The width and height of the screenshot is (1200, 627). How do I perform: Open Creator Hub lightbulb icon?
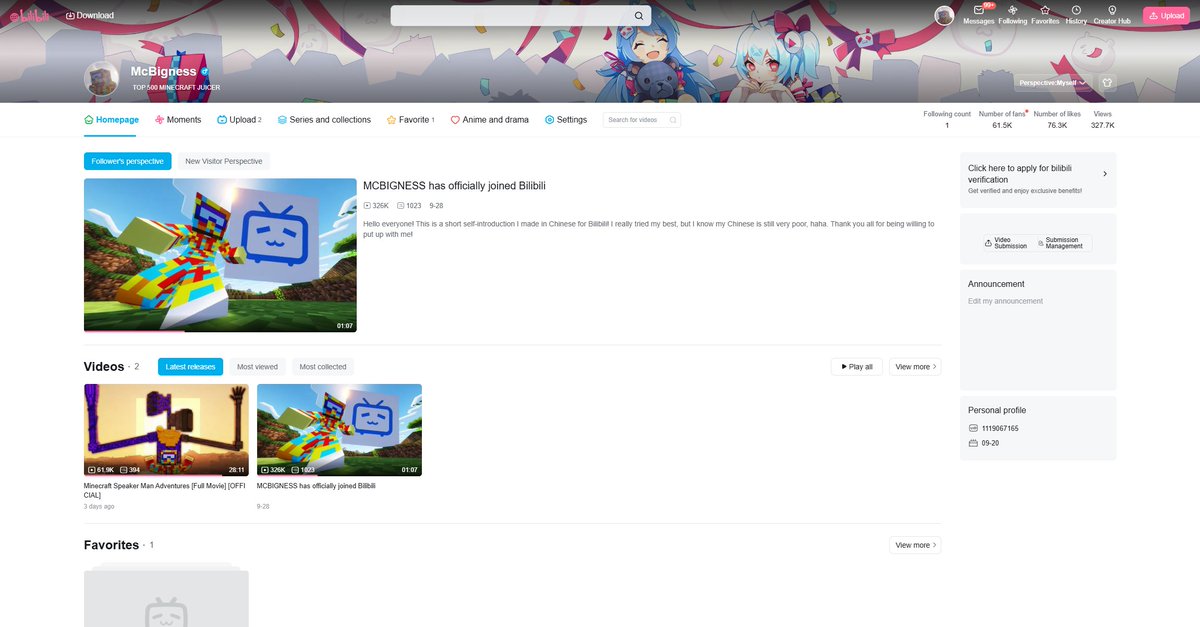[1112, 10]
